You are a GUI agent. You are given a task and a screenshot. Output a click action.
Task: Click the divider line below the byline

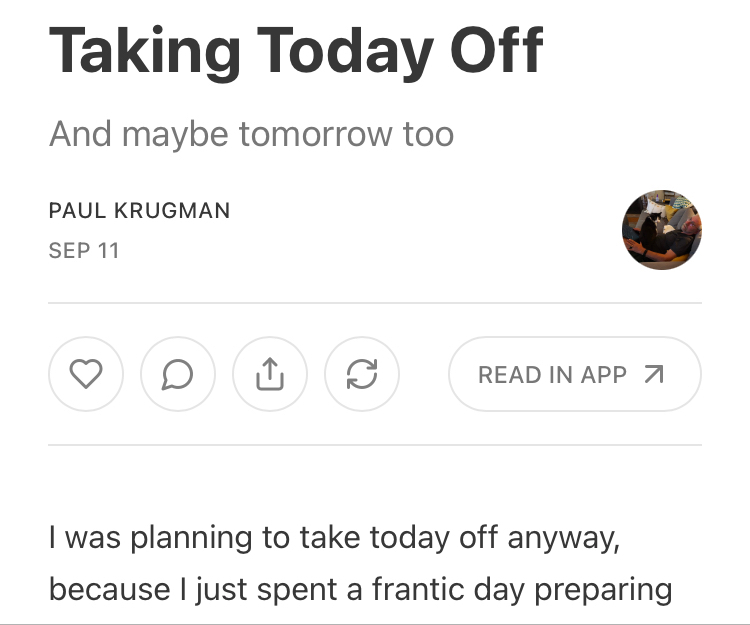click(x=375, y=302)
